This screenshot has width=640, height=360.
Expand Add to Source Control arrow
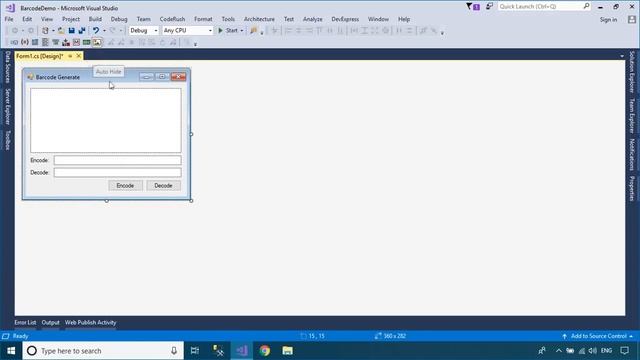coord(631,336)
